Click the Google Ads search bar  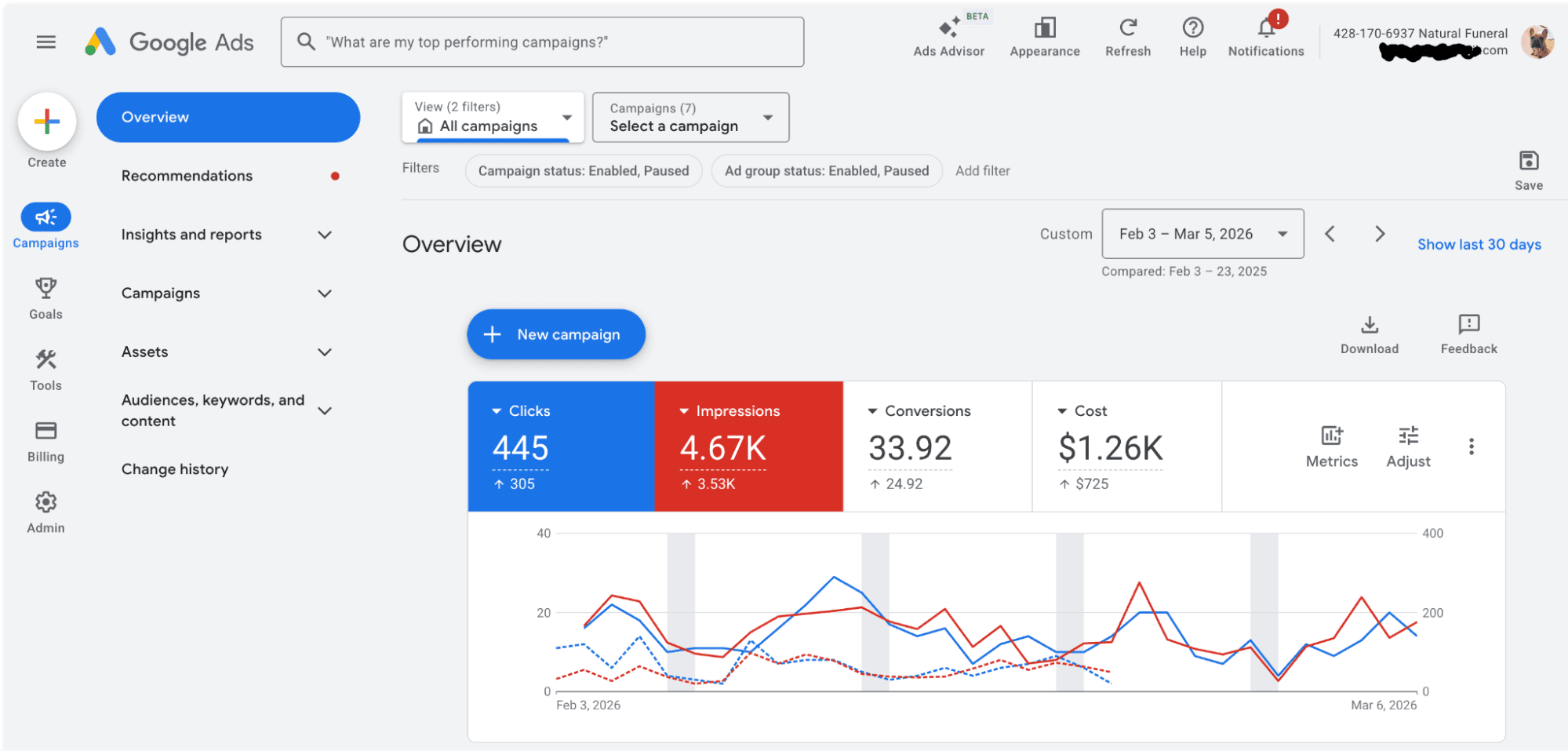pos(542,42)
